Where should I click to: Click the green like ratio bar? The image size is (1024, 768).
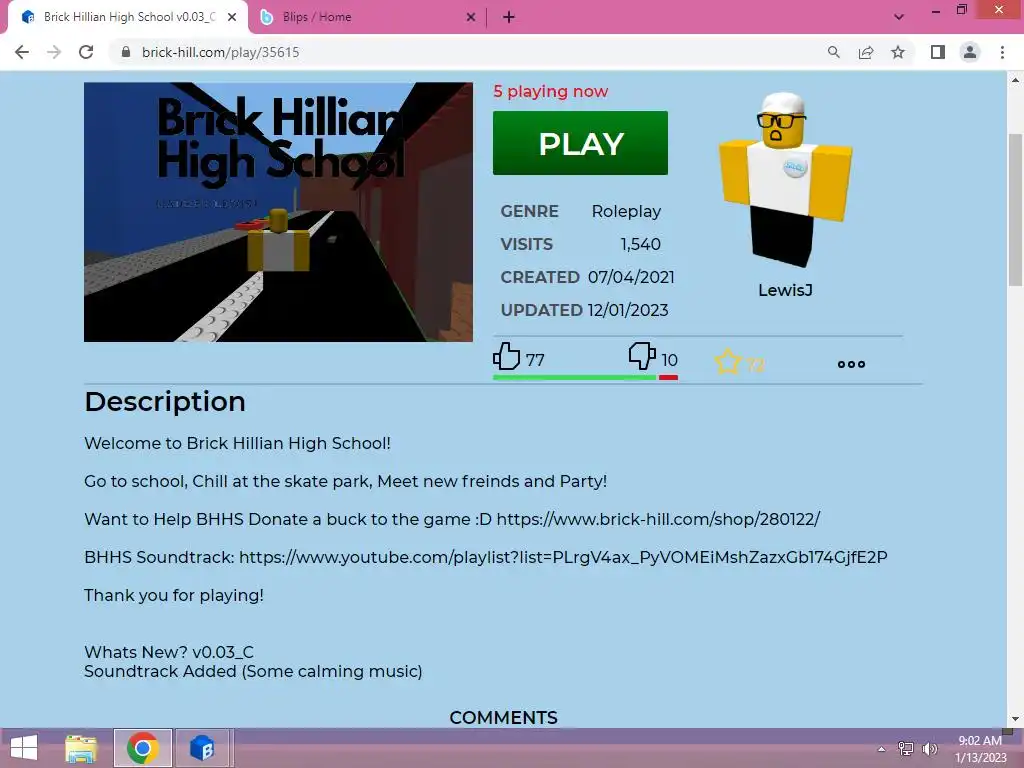click(x=574, y=377)
